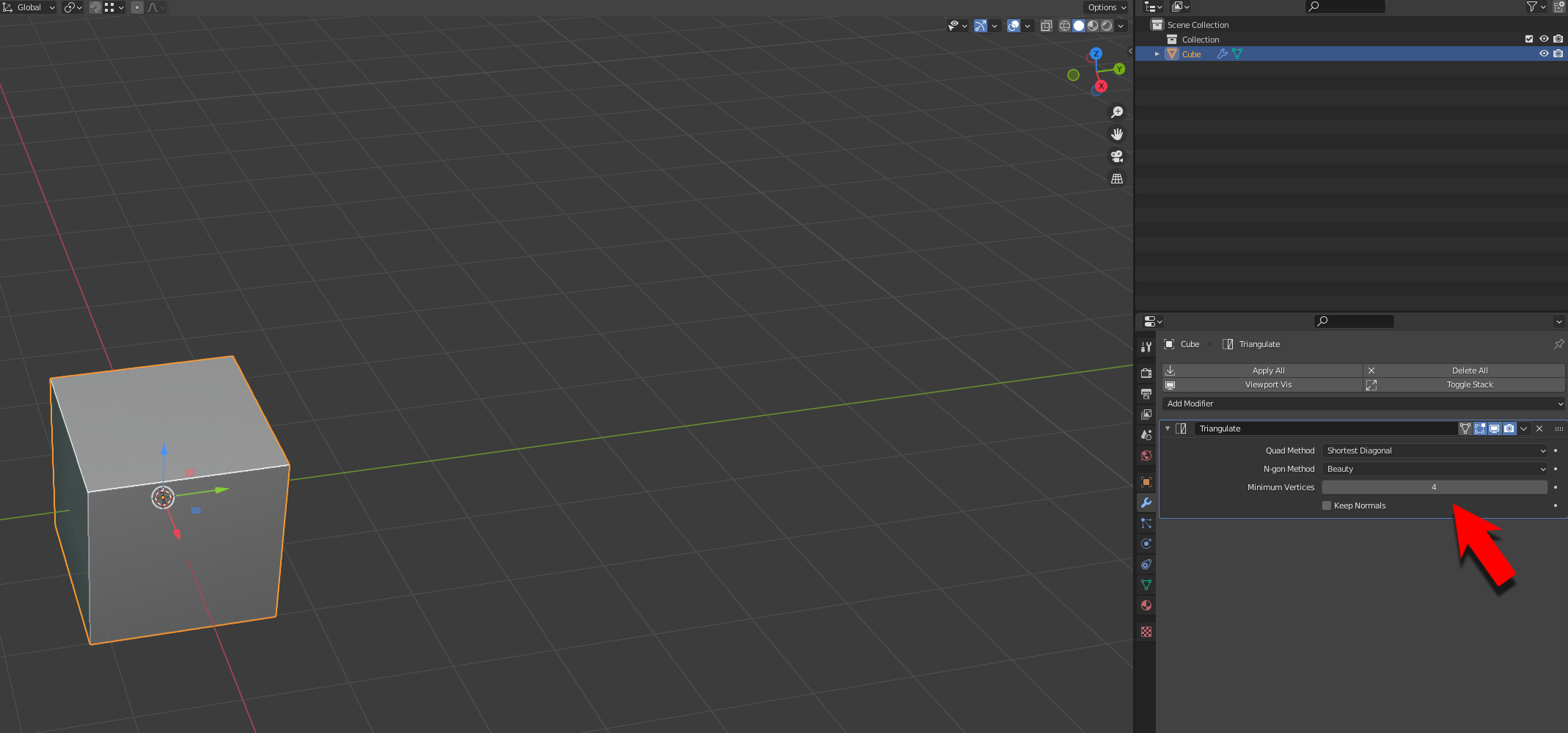This screenshot has height=733, width=1568.
Task: Toggle perspective/orthographic grid view icon
Action: (1116, 179)
